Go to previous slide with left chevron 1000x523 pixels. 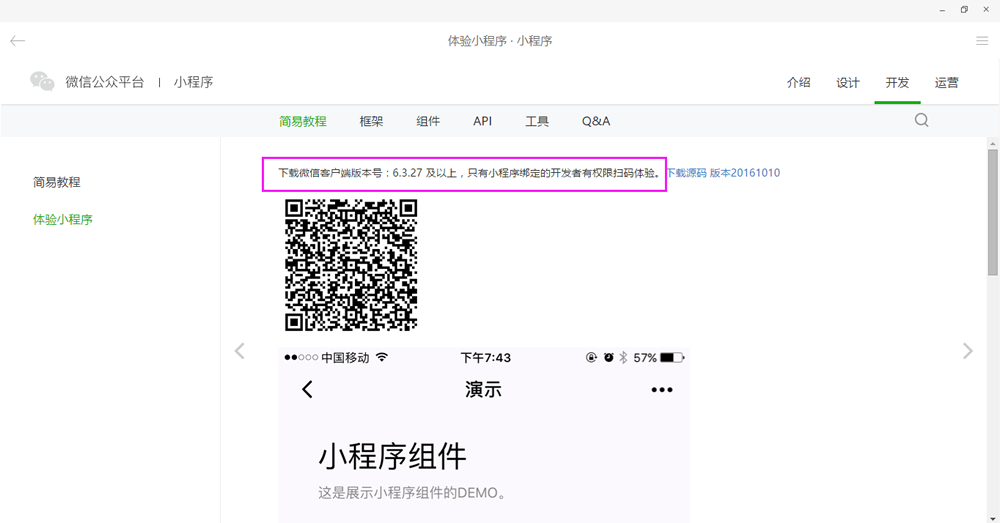click(x=239, y=351)
